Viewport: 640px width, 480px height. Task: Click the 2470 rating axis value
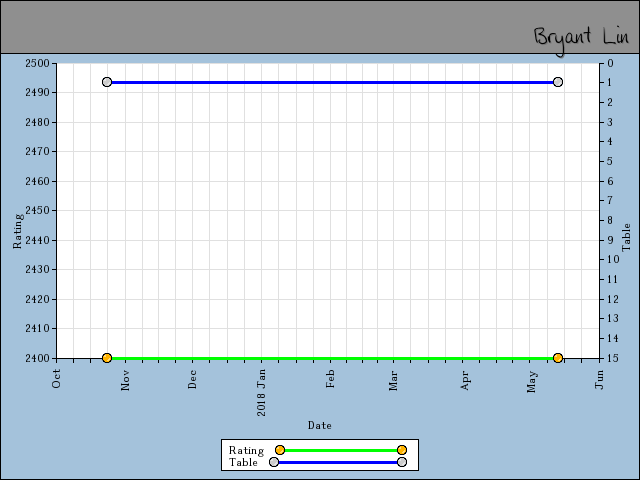37,151
